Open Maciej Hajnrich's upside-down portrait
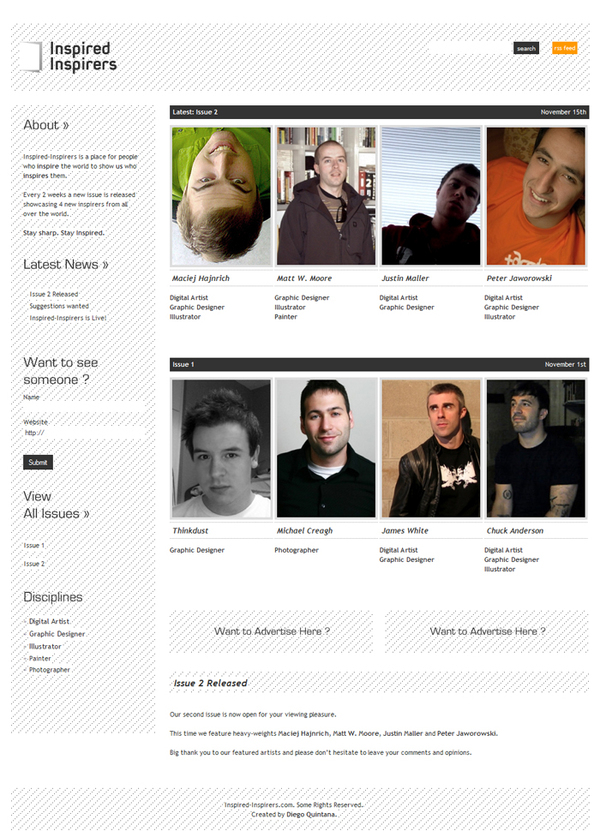This screenshot has height=831, width=600. (x=221, y=196)
